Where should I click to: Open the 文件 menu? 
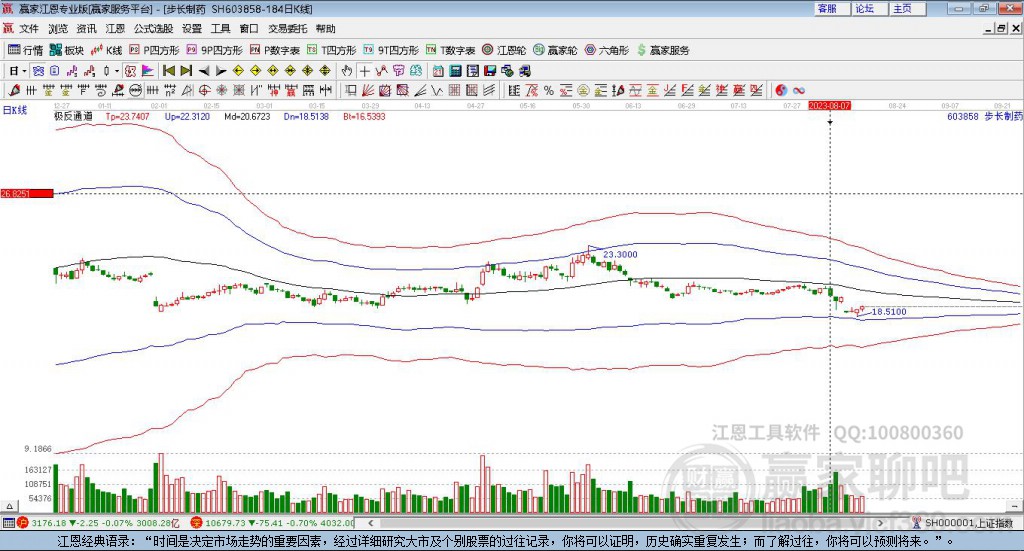pos(28,29)
